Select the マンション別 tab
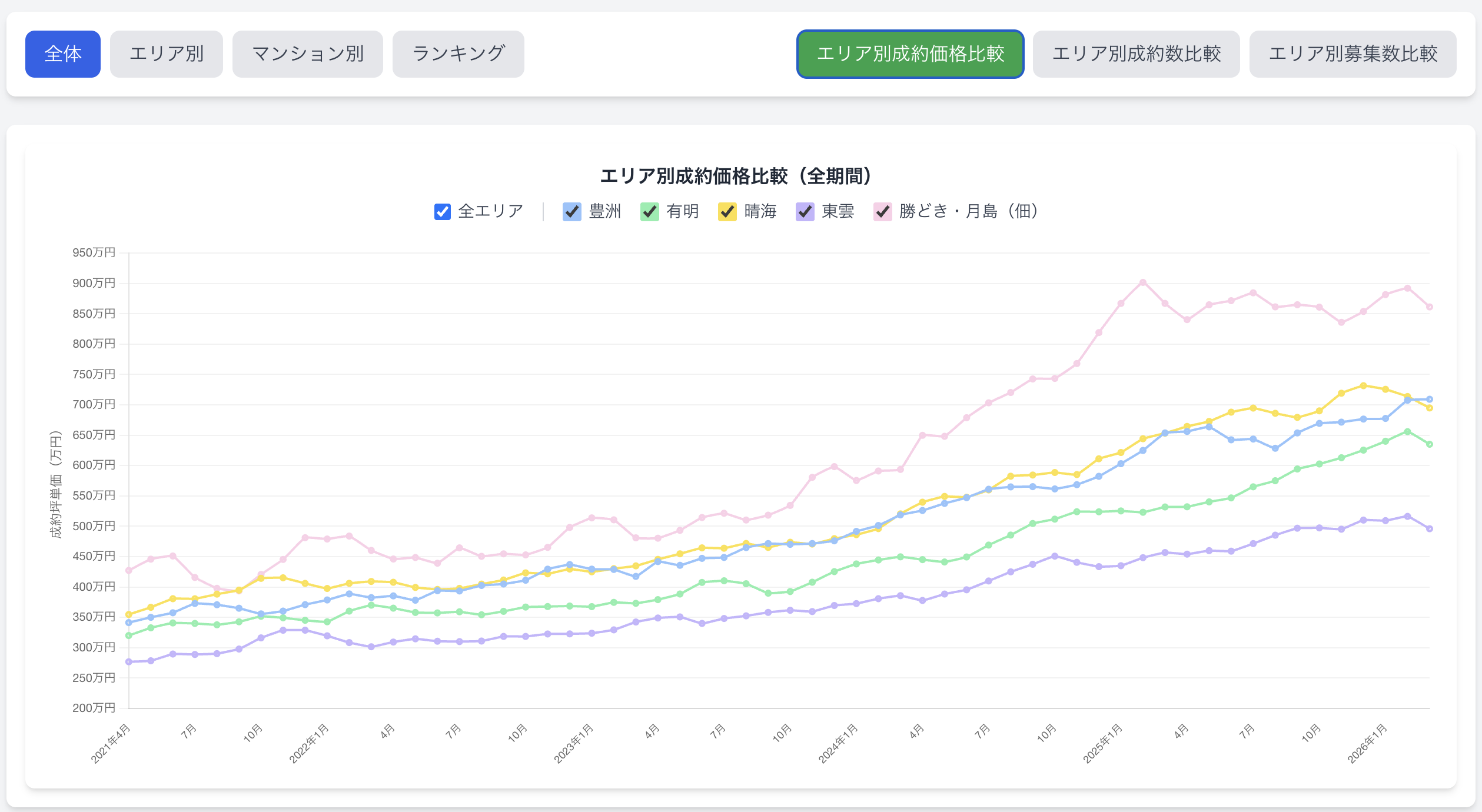1482x812 pixels. (308, 54)
